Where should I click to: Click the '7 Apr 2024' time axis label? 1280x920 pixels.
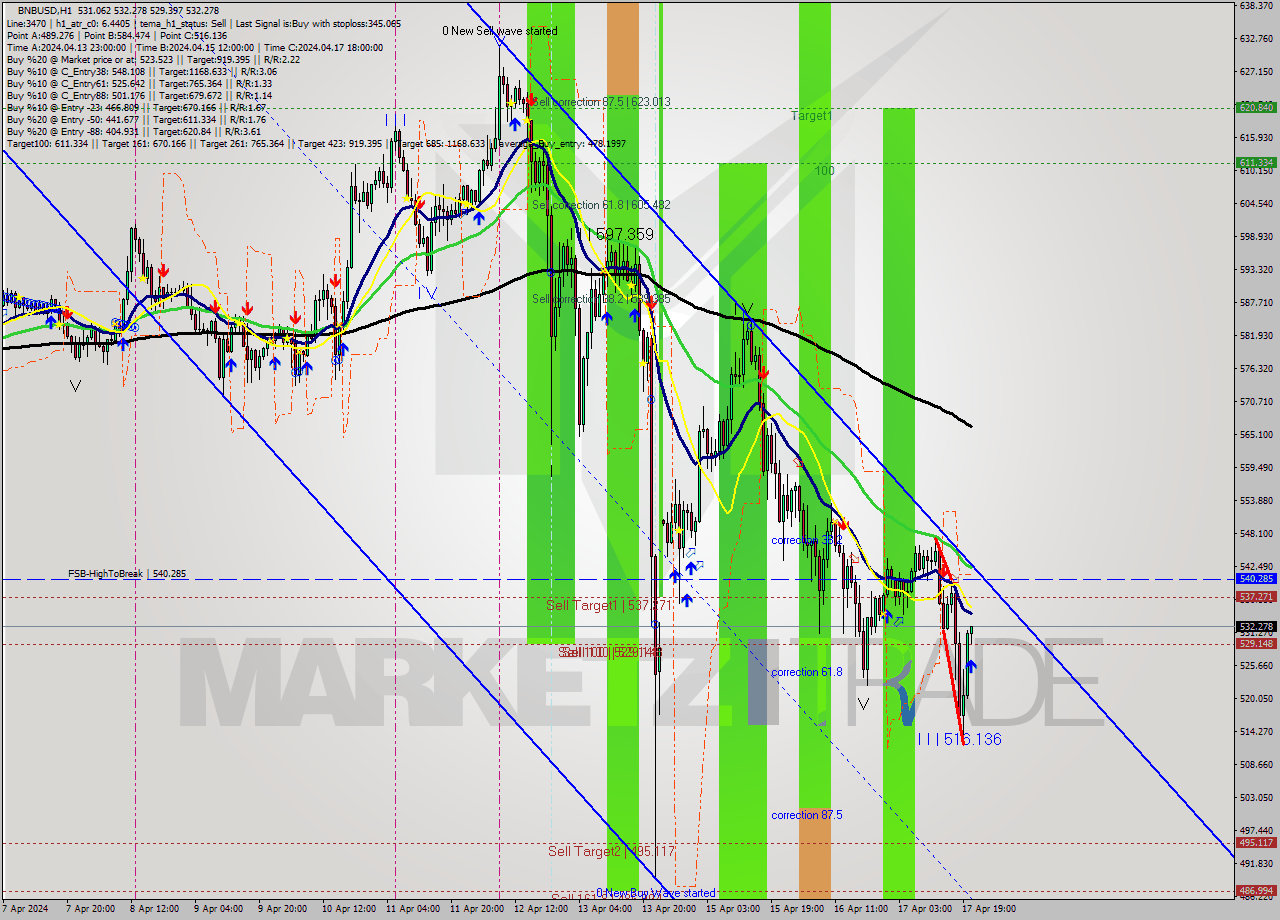pos(23,909)
